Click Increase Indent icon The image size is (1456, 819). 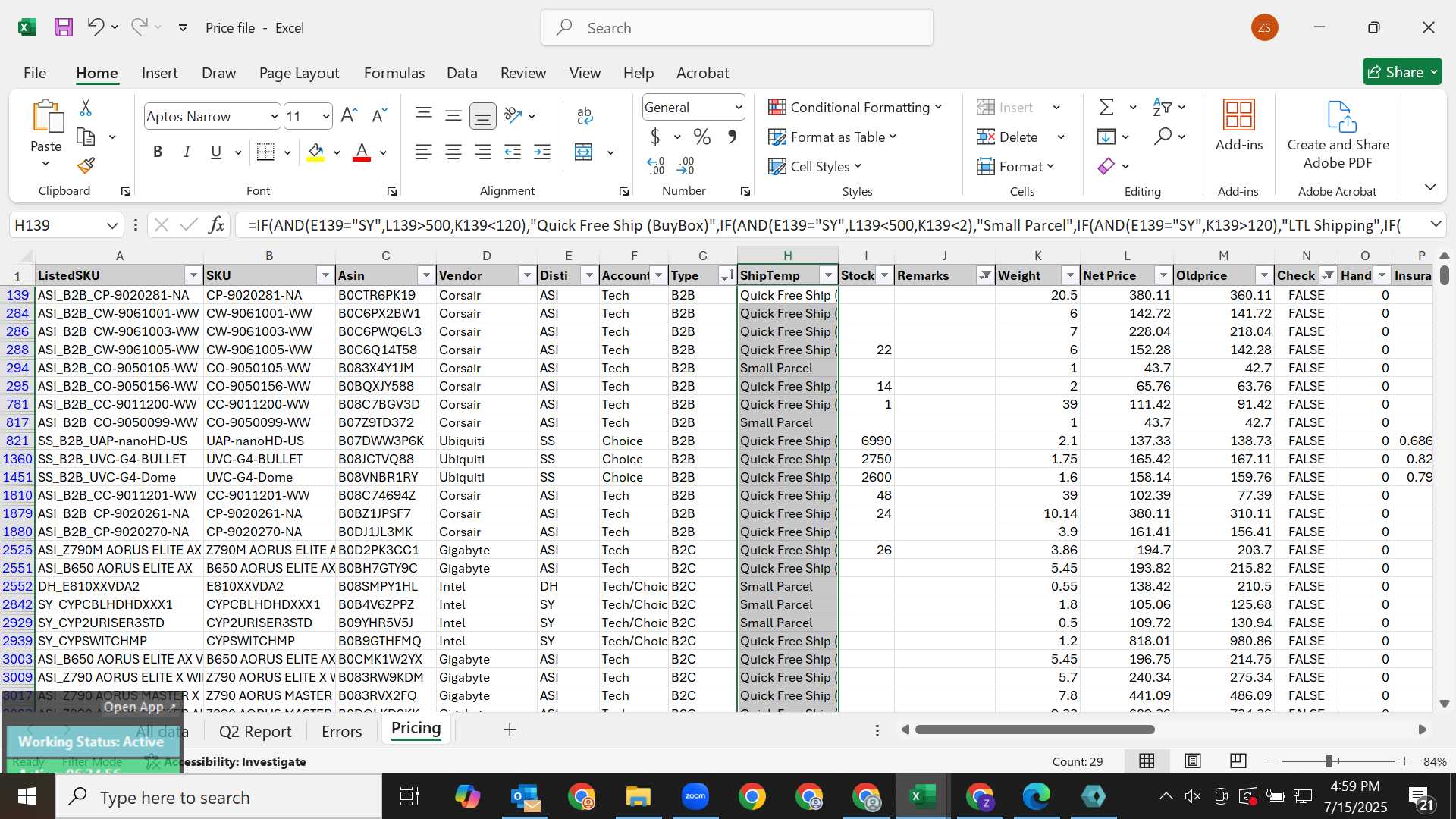click(542, 152)
